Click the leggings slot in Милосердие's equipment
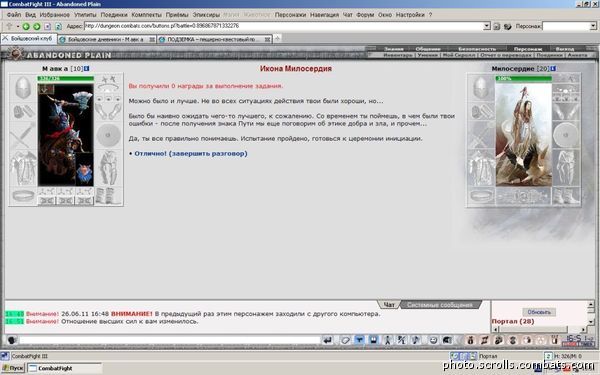Screen dimensions: 600x375 pyautogui.click(x=566, y=168)
